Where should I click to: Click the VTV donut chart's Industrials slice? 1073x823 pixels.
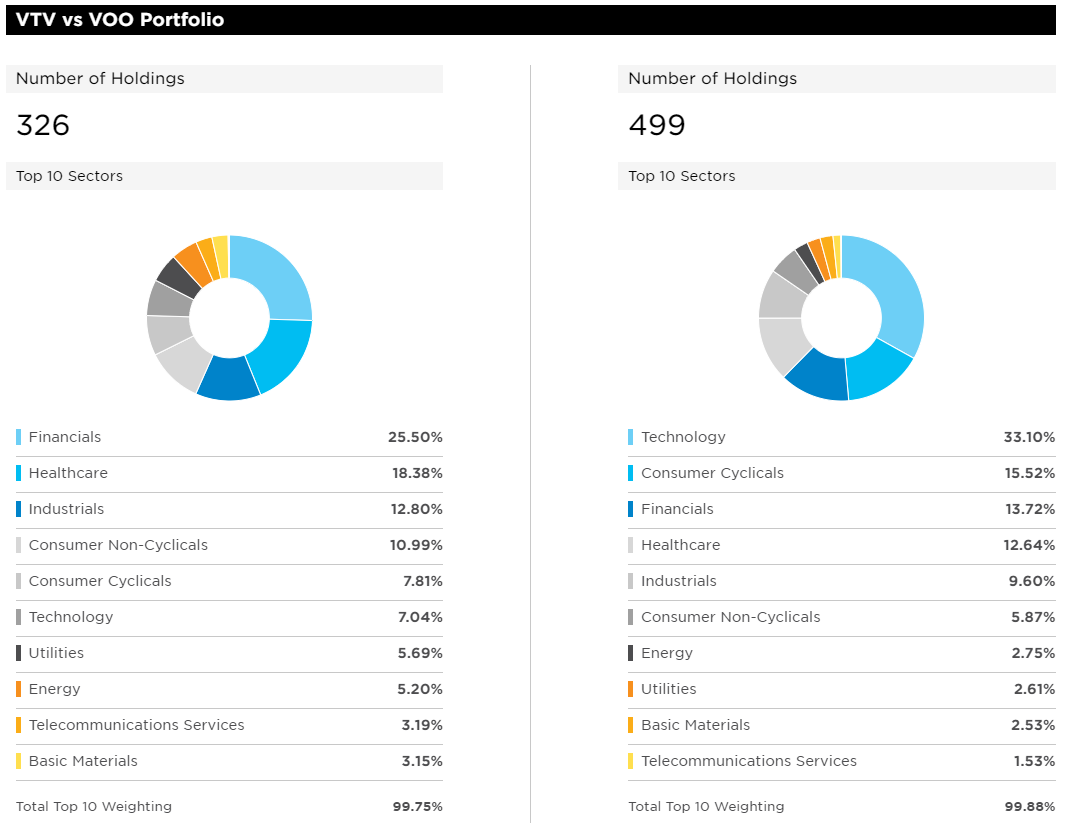pos(228,378)
